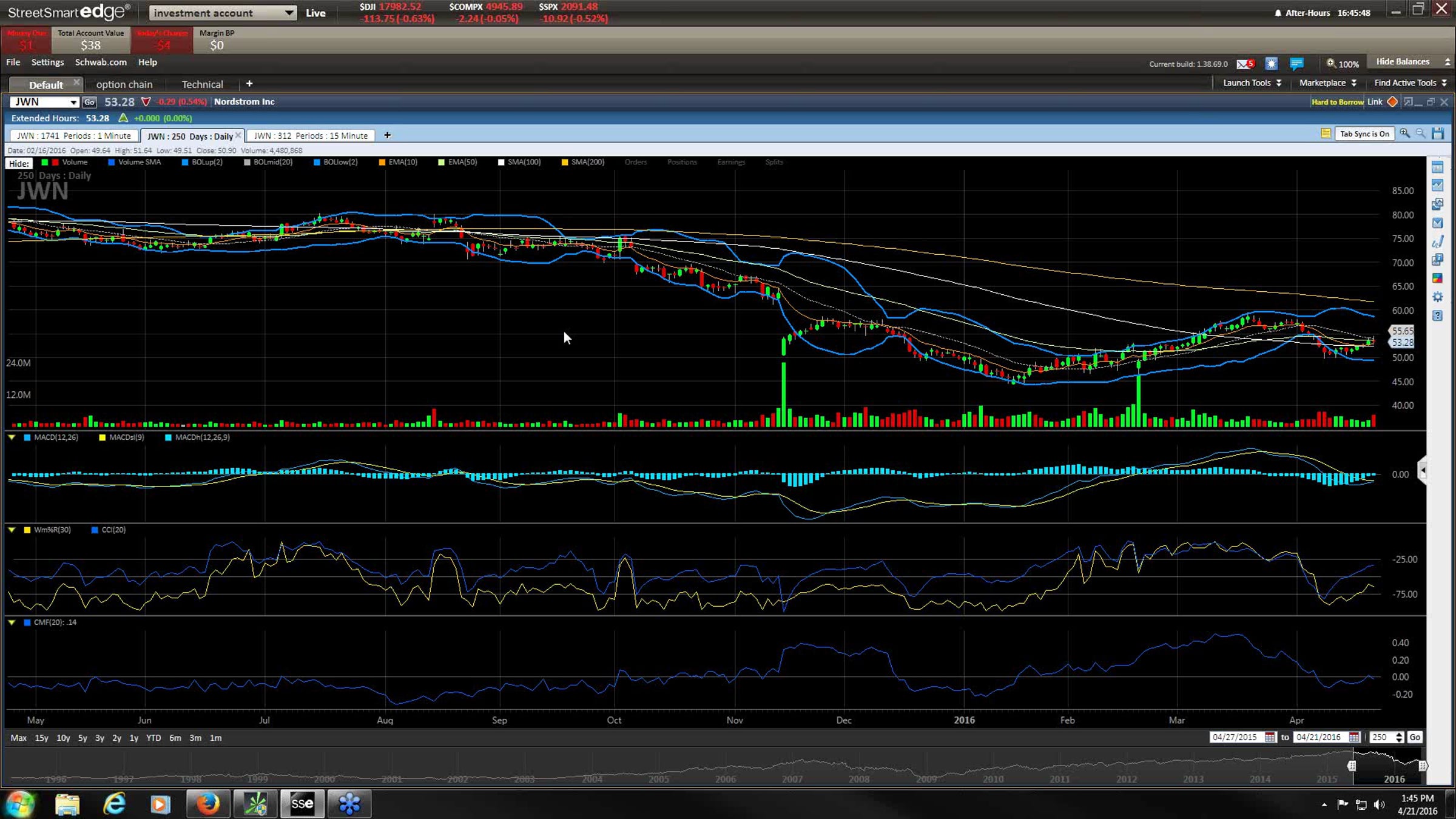The height and width of the screenshot is (819, 1456).
Task: Open the Settings menu
Action: [47, 62]
